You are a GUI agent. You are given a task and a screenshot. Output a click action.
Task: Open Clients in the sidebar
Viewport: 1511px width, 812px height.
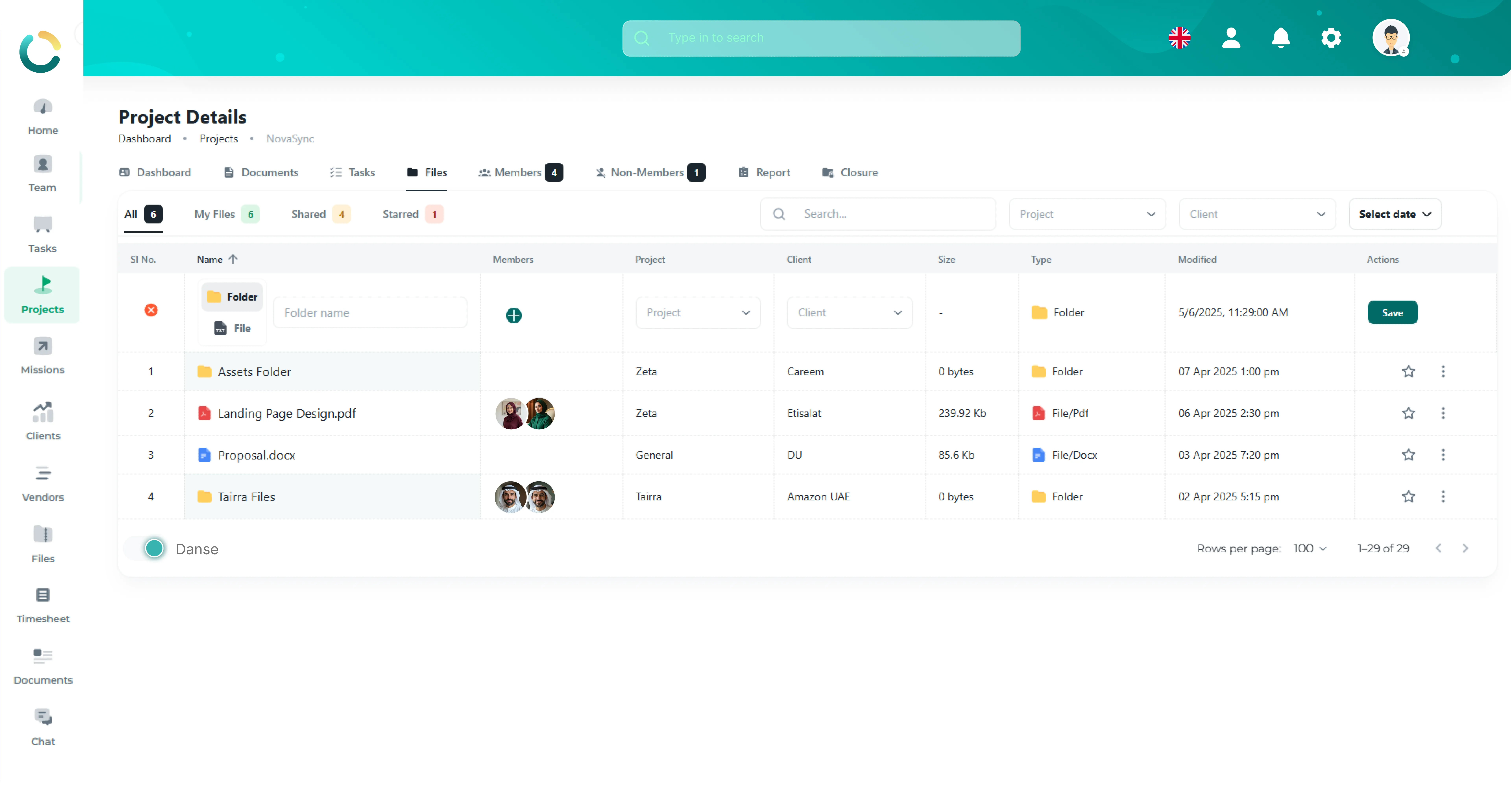click(x=43, y=422)
